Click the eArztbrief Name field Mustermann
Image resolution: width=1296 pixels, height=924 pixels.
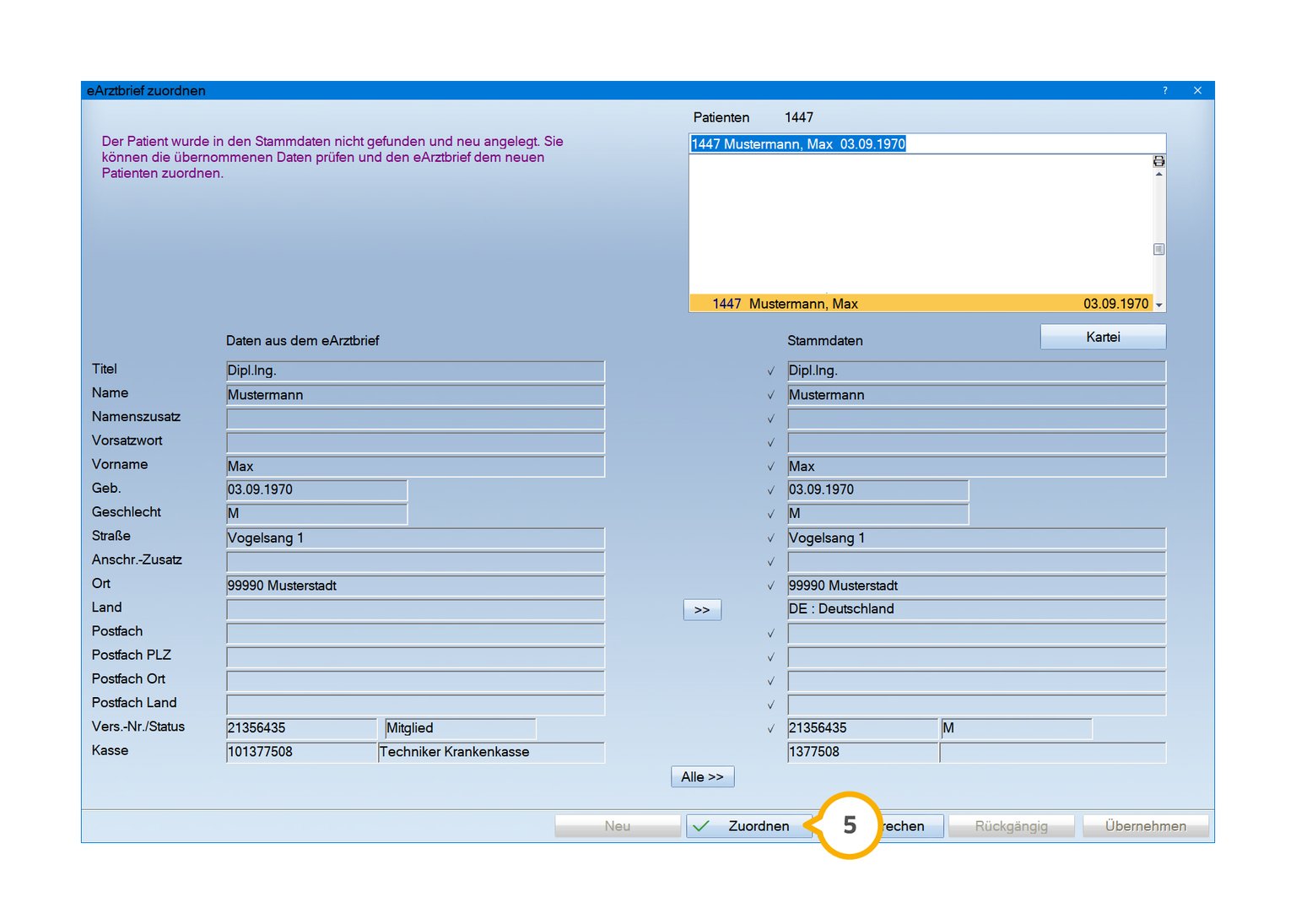tap(415, 395)
